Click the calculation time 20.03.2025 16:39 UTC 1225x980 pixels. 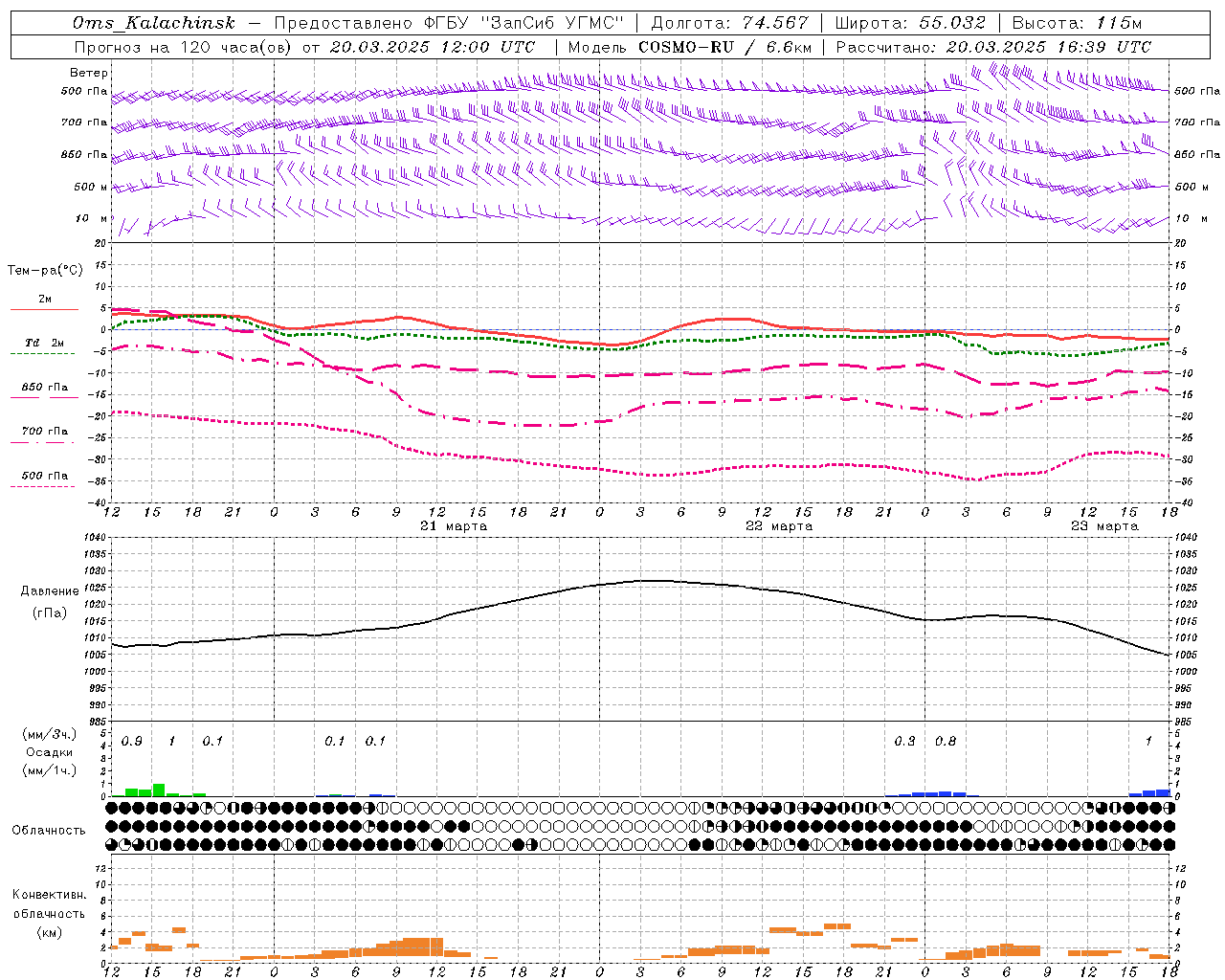(x=1048, y=47)
